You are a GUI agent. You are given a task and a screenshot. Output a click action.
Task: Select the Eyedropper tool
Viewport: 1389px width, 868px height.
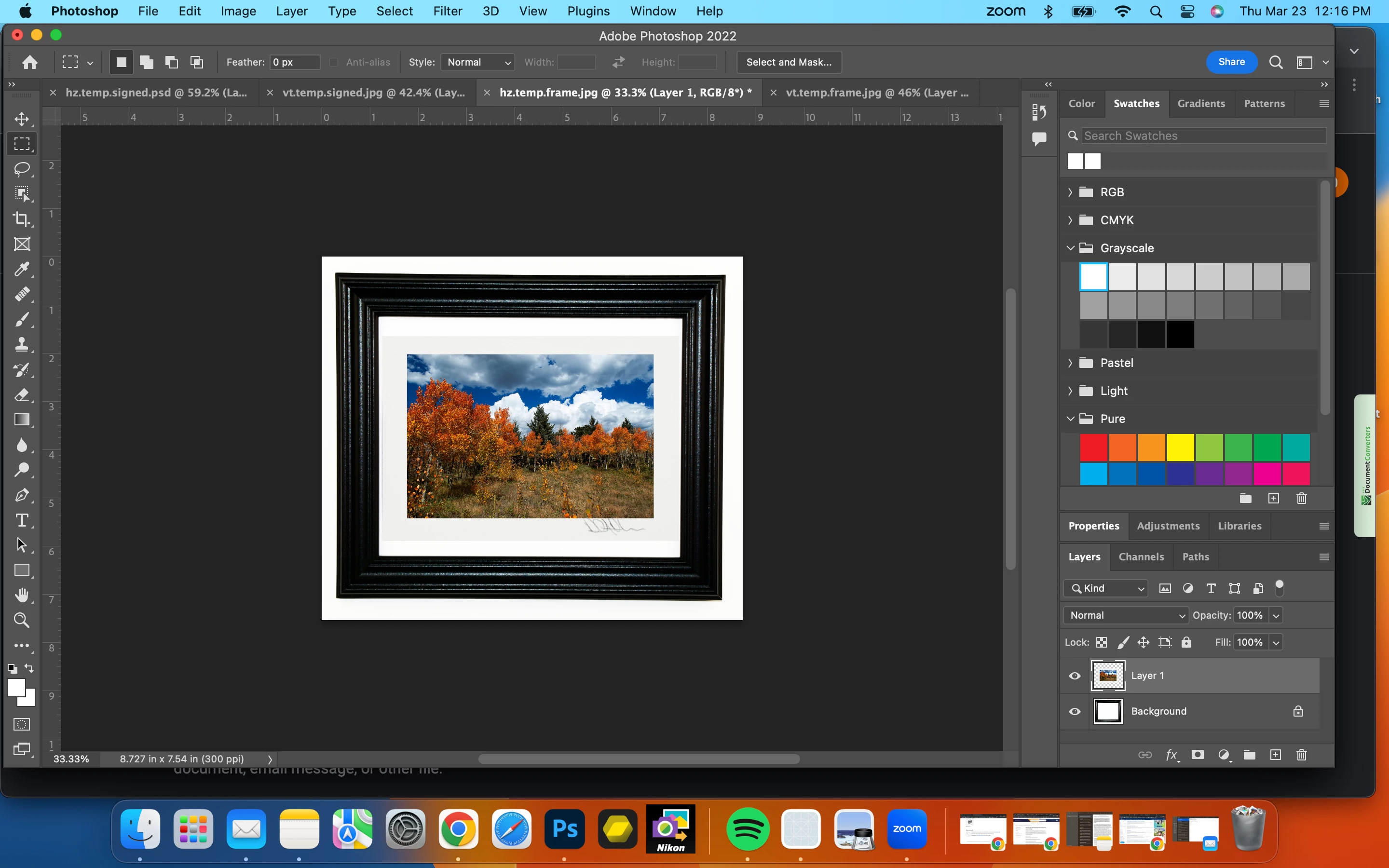point(22,269)
